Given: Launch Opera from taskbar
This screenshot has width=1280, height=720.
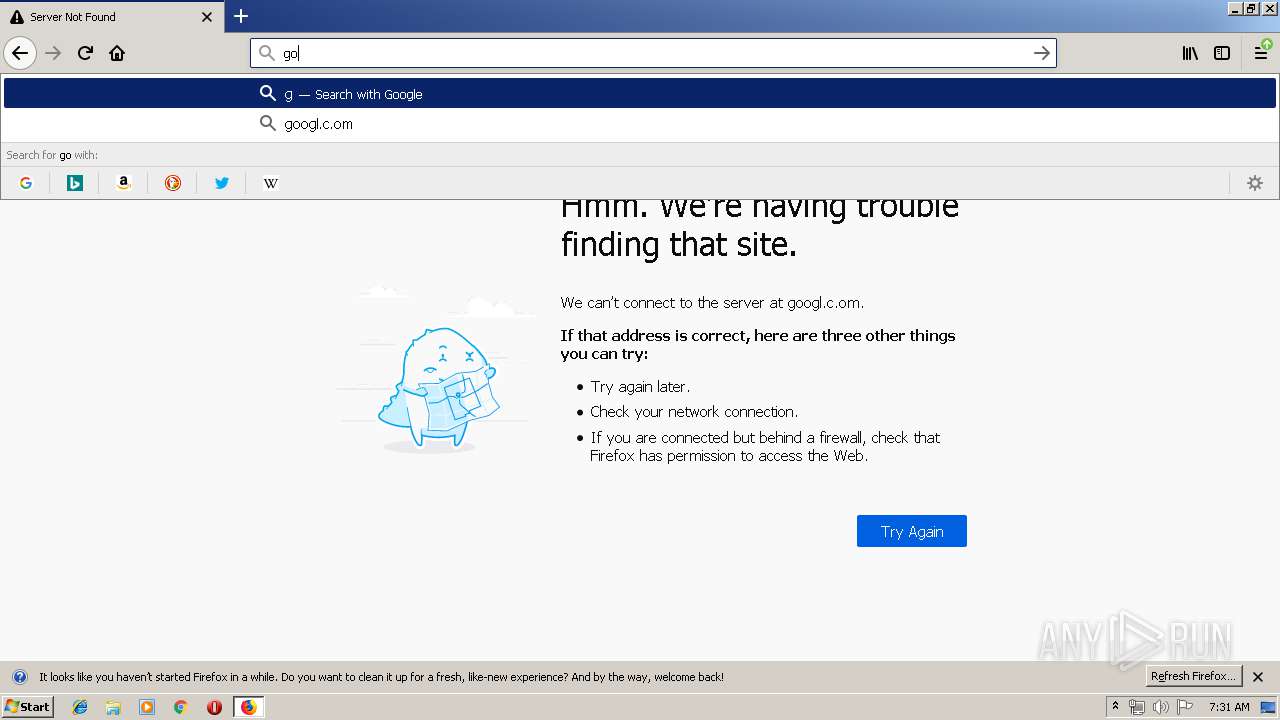Looking at the screenshot, I should pos(214,707).
